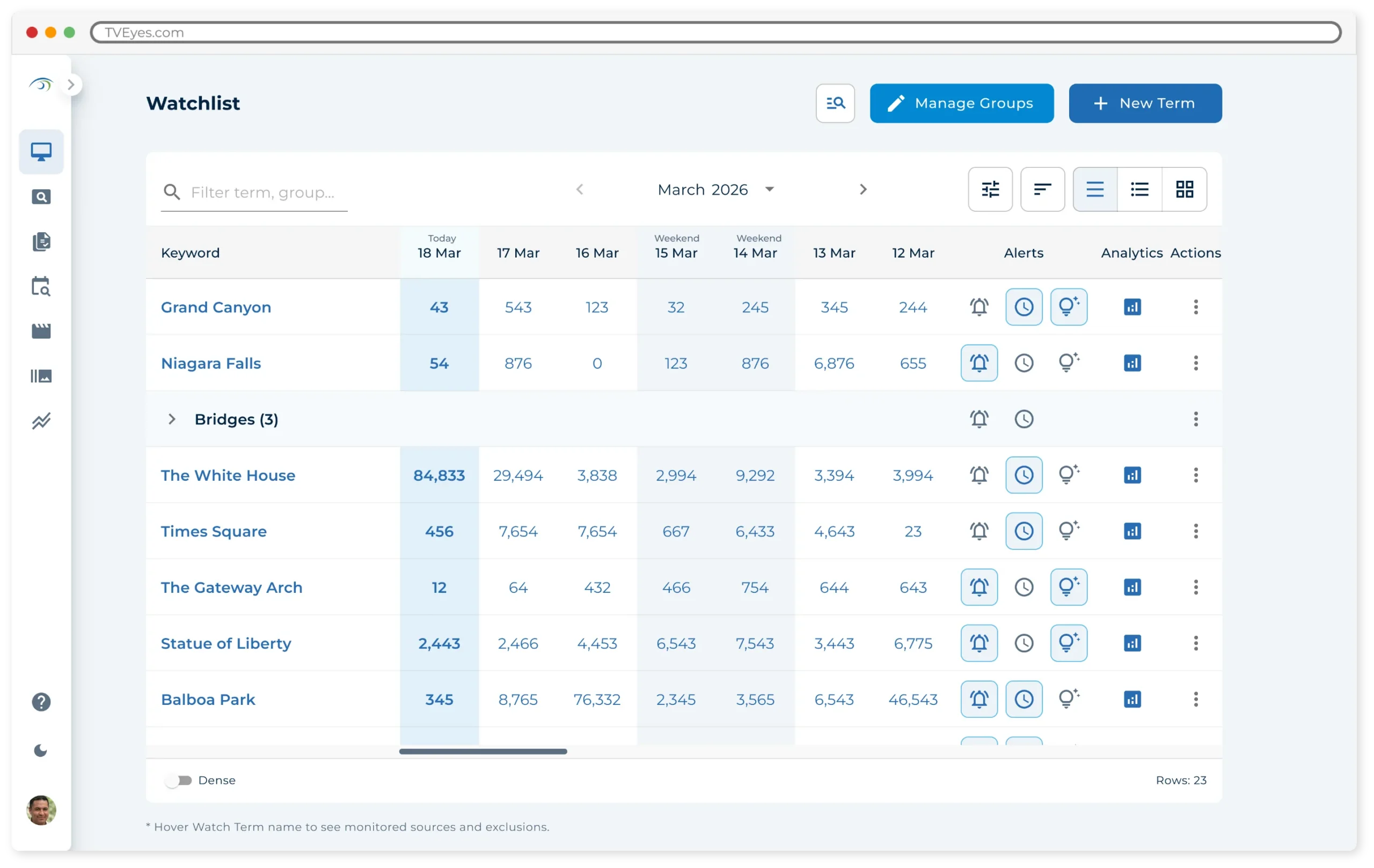Open the Statue of Liberty keyword link
Screen dimensions: 1374x868
(x=226, y=643)
